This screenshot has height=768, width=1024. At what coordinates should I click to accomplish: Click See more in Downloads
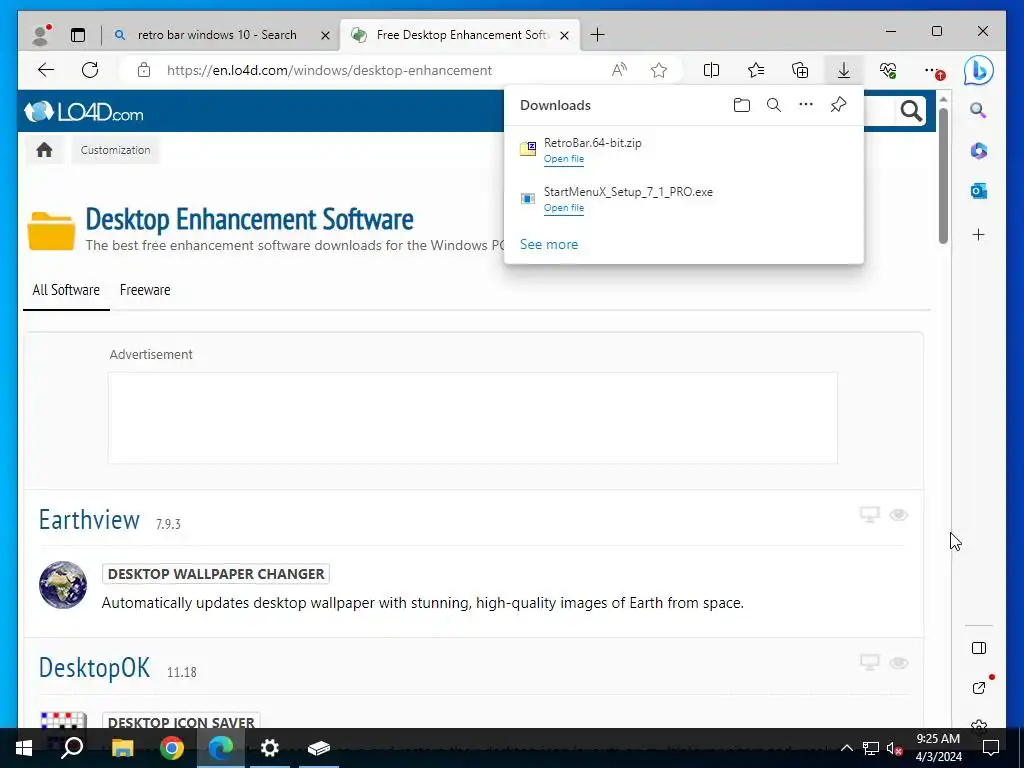click(549, 244)
